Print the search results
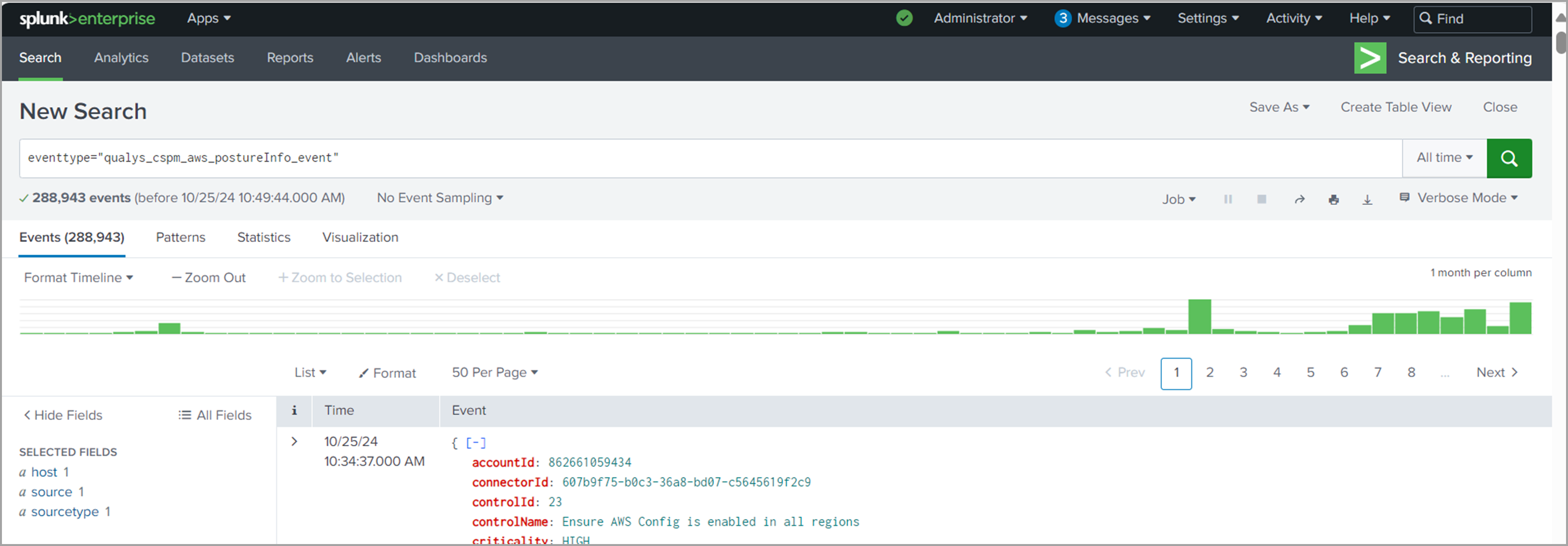The height and width of the screenshot is (546, 1568). (x=1334, y=198)
